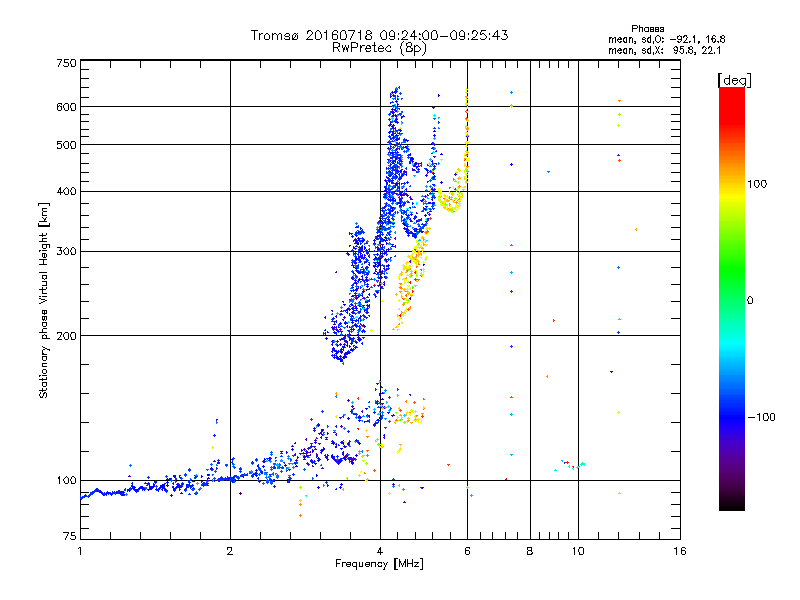Click the 'RwPretec (8p)' subtitle
The image size is (800, 600).
[x=379, y=48]
